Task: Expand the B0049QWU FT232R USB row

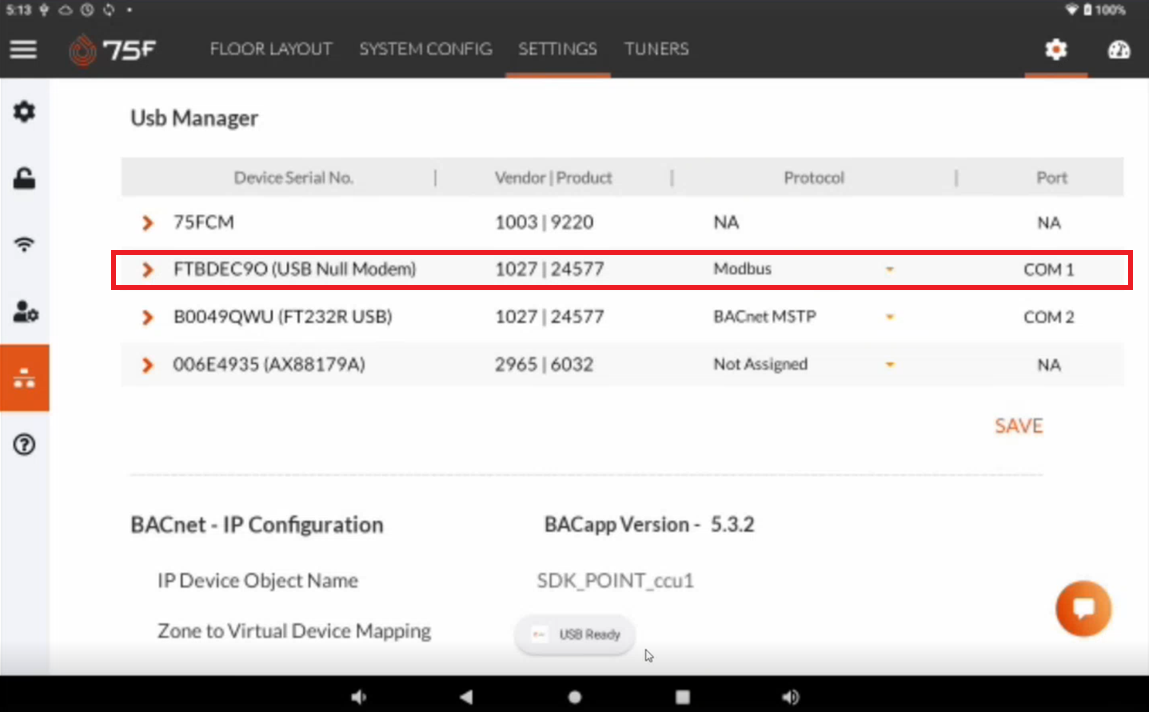Action: point(148,317)
